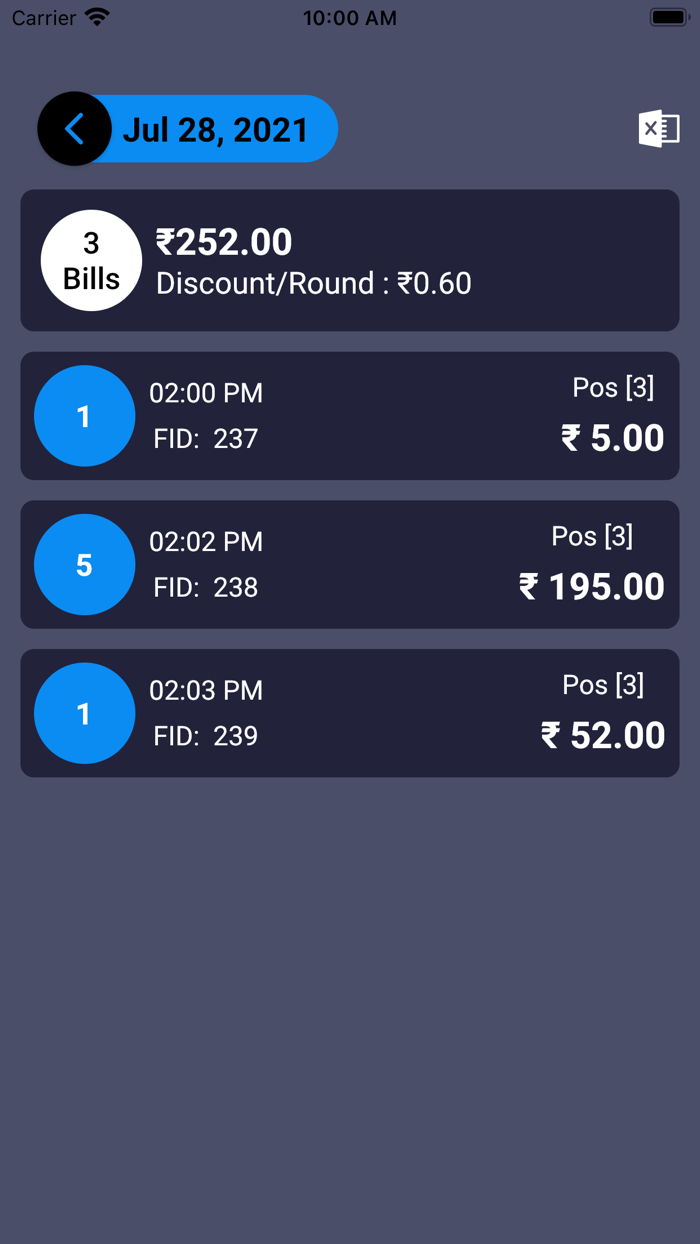Image resolution: width=700 pixels, height=1244 pixels.
Task: Tap the ₹ 52.00 amount text
Action: tap(601, 735)
